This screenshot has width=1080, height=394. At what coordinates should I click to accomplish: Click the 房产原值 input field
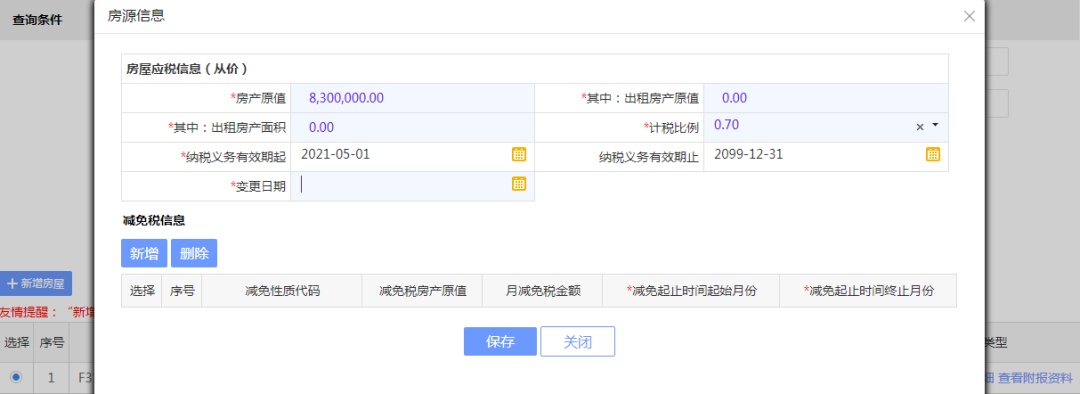413,98
